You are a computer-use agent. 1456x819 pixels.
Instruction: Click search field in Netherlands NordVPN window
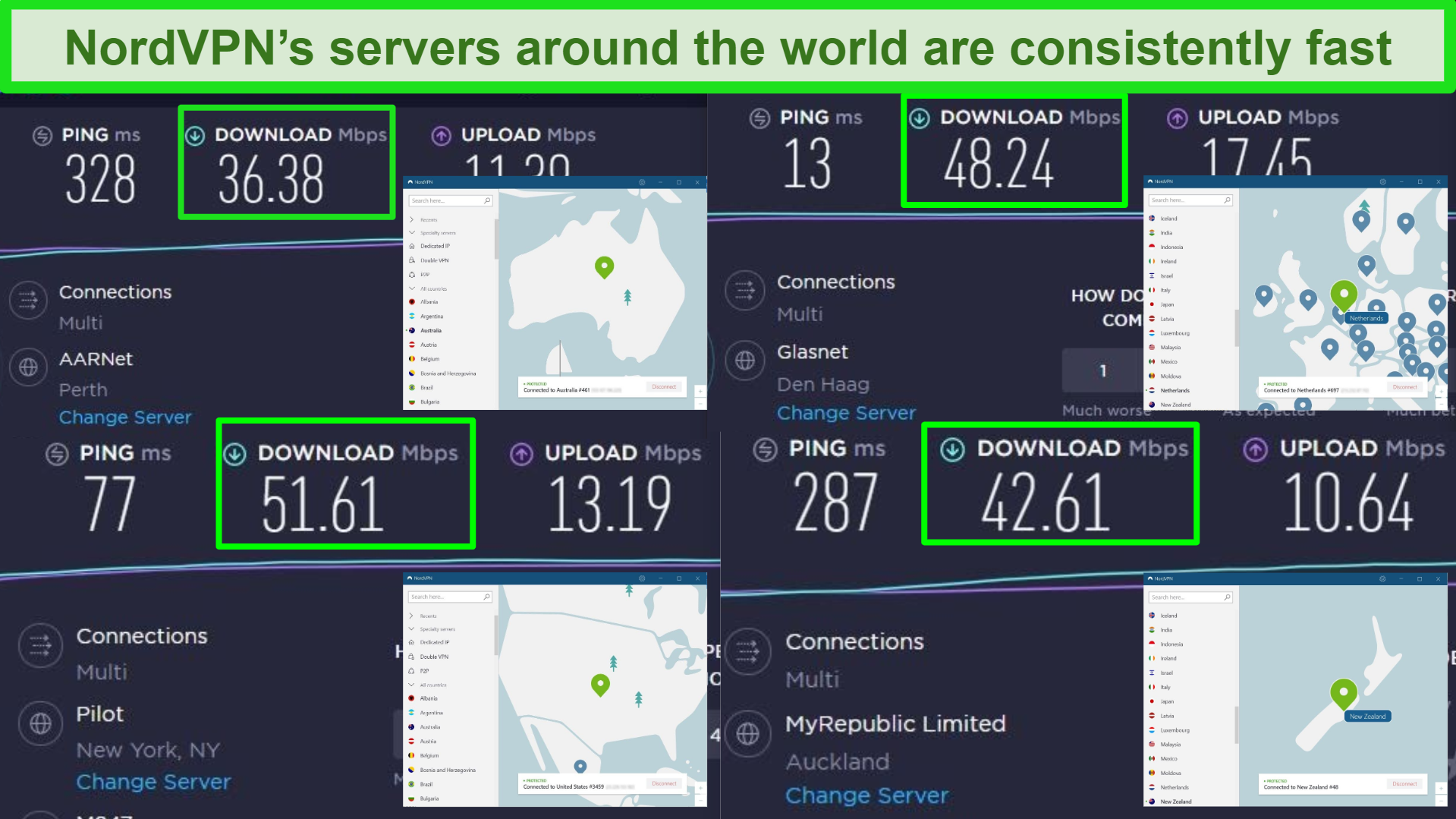coord(1190,200)
